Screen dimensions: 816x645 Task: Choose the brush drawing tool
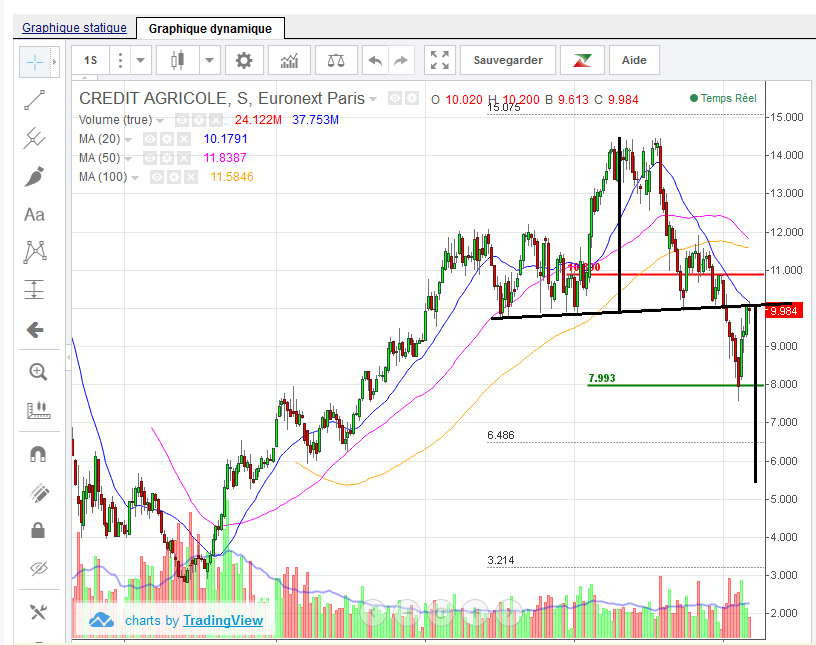pos(35,176)
